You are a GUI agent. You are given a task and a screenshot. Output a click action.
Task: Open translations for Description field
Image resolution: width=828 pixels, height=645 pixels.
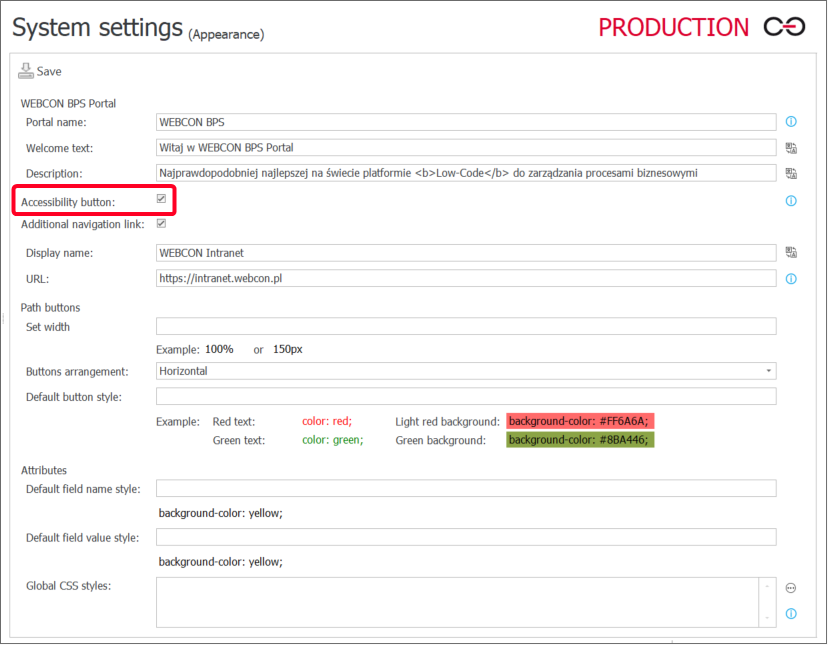791,173
